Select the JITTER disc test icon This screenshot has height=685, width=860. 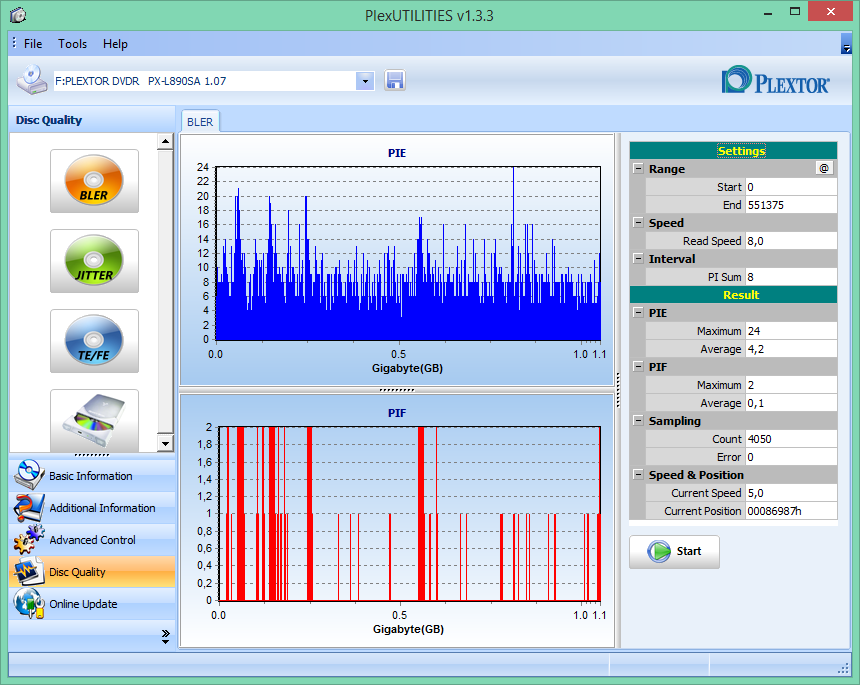click(94, 261)
